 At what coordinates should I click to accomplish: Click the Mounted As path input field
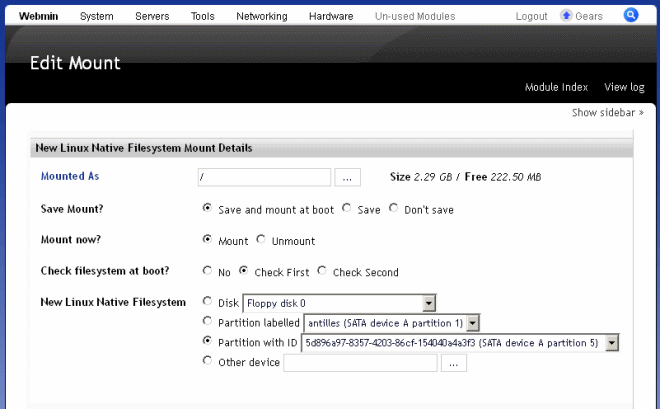pyautogui.click(x=264, y=177)
